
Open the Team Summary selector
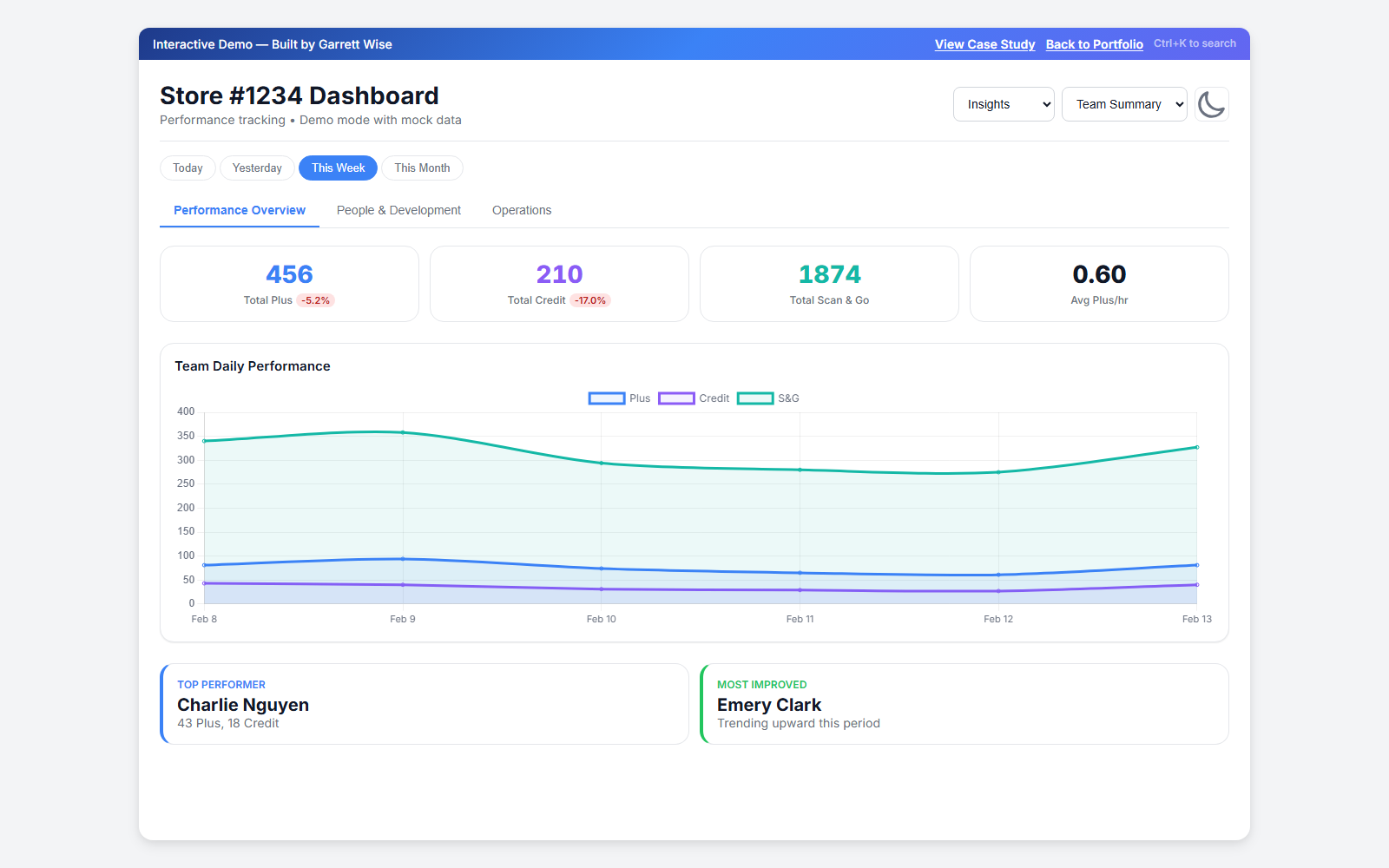tap(1124, 103)
